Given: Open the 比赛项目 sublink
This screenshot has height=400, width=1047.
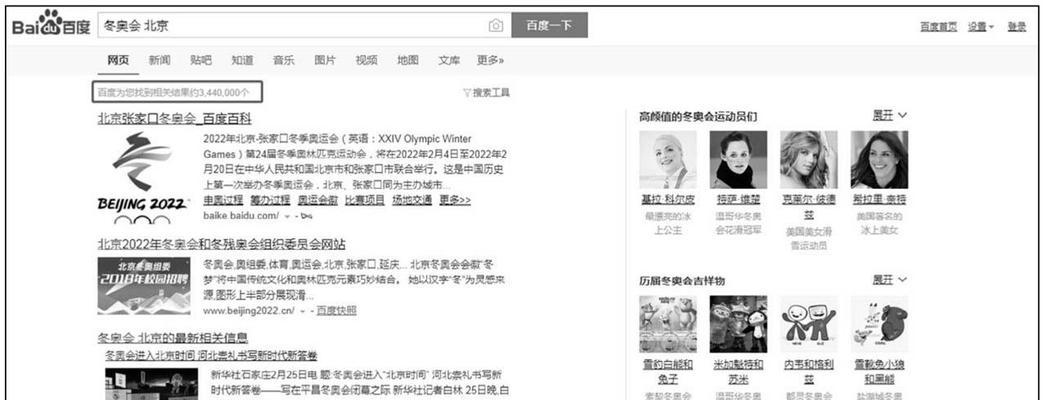Looking at the screenshot, I should click(365, 200).
